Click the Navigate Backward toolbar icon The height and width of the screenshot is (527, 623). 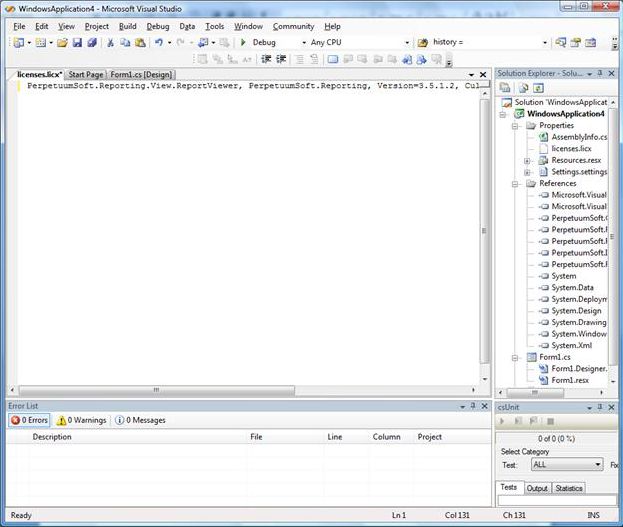click(x=203, y=43)
